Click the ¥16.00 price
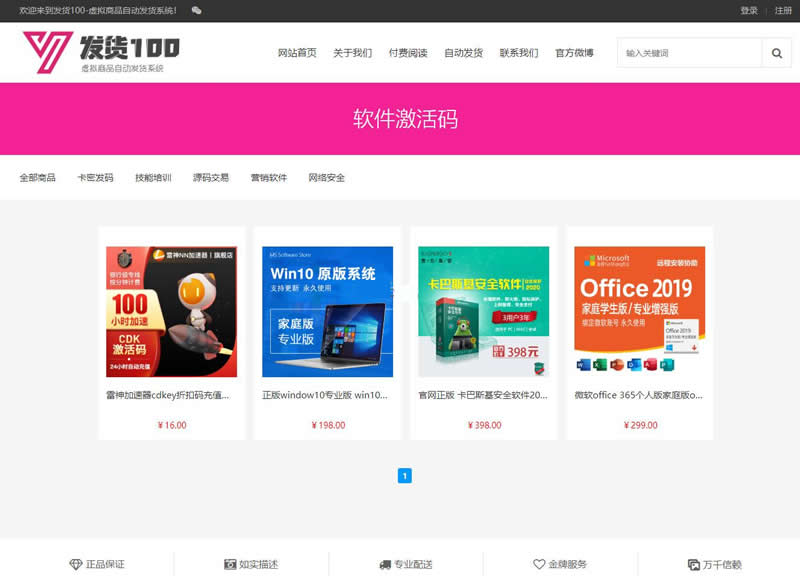 click(172, 425)
